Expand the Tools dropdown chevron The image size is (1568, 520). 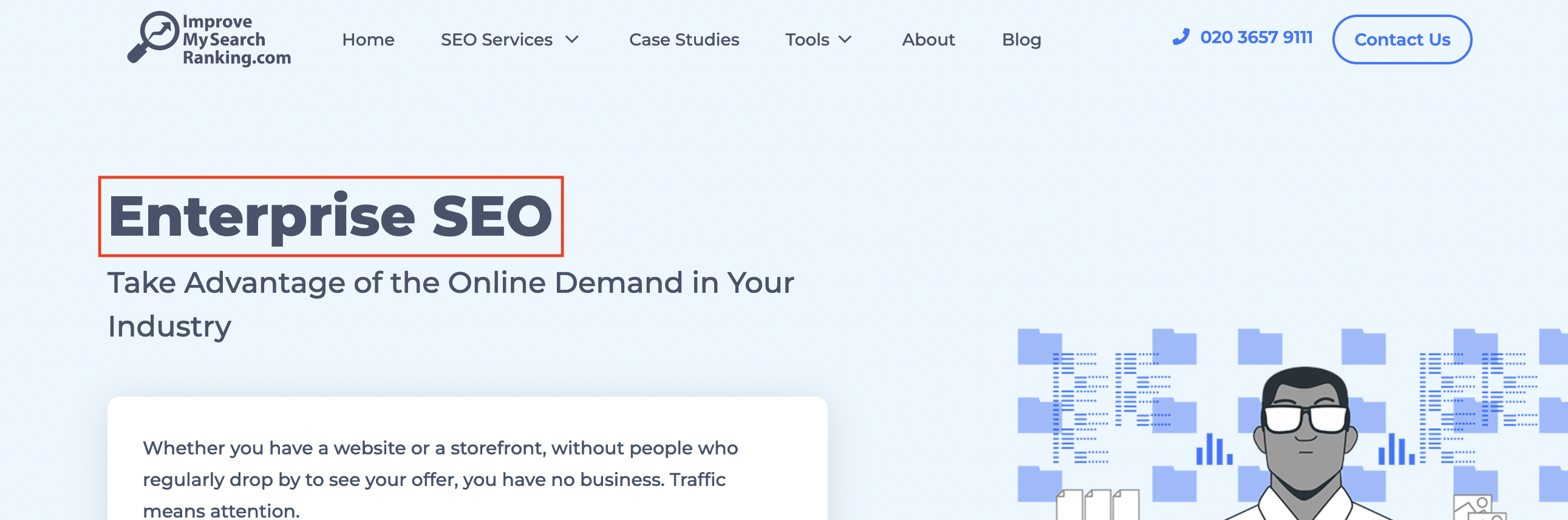845,39
